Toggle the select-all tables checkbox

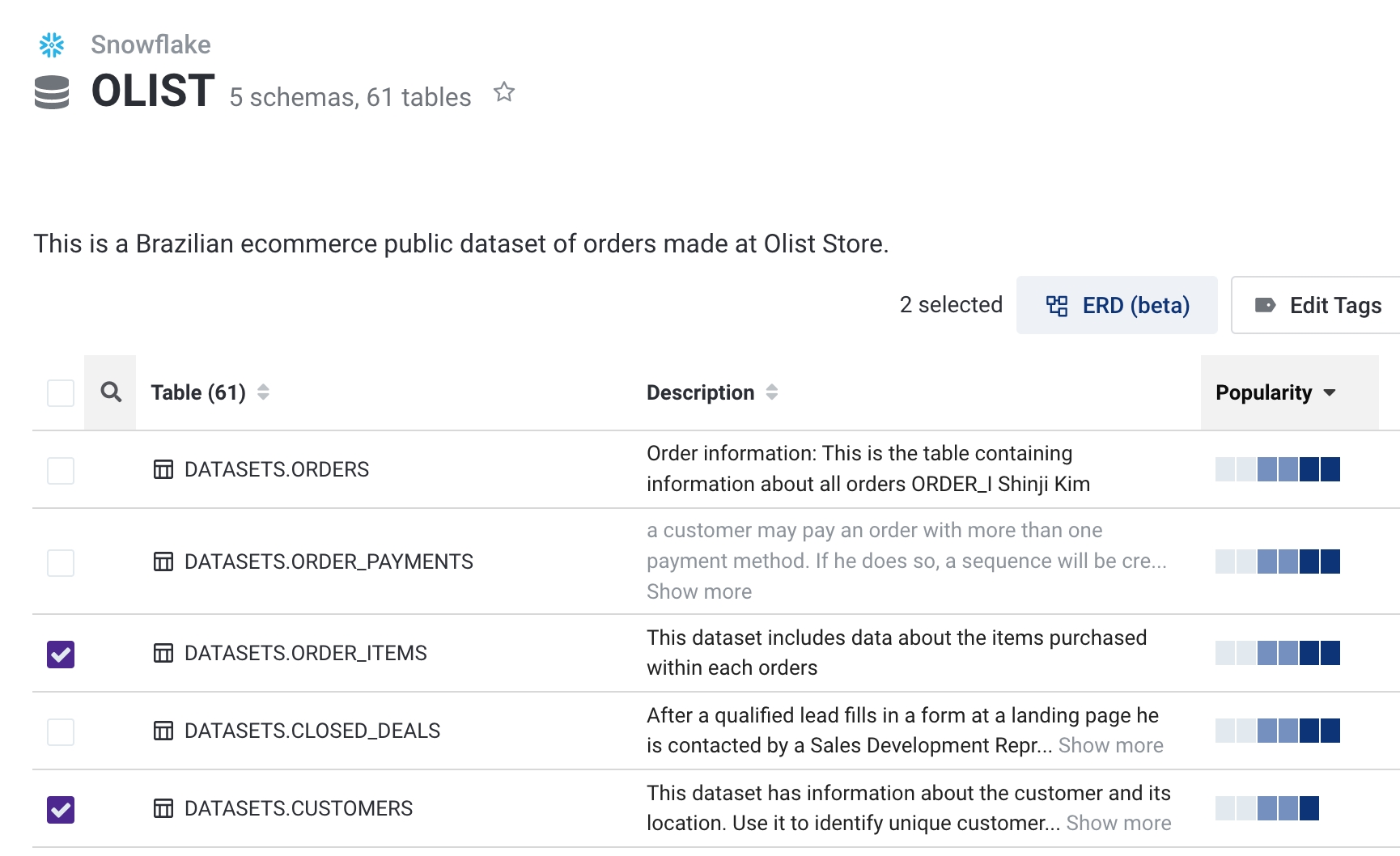click(61, 393)
